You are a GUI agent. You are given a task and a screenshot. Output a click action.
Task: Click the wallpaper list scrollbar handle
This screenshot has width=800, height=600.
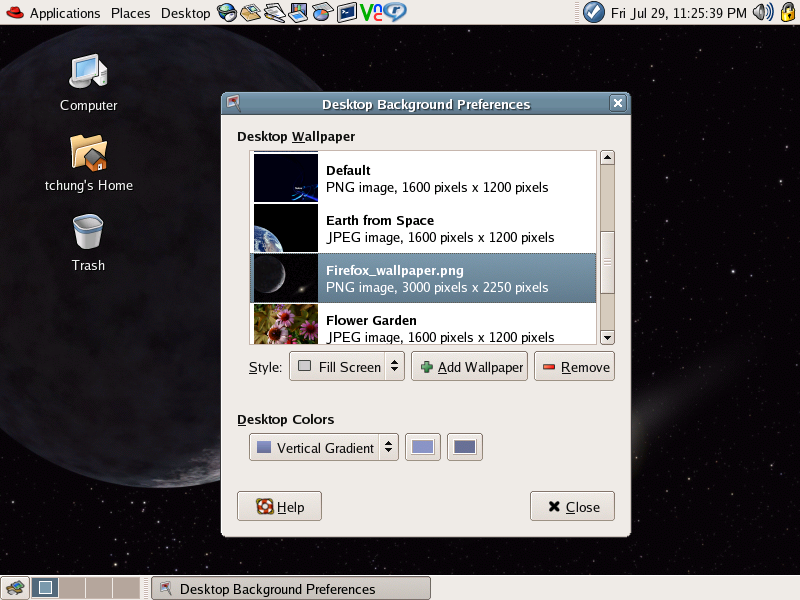pyautogui.click(x=607, y=262)
